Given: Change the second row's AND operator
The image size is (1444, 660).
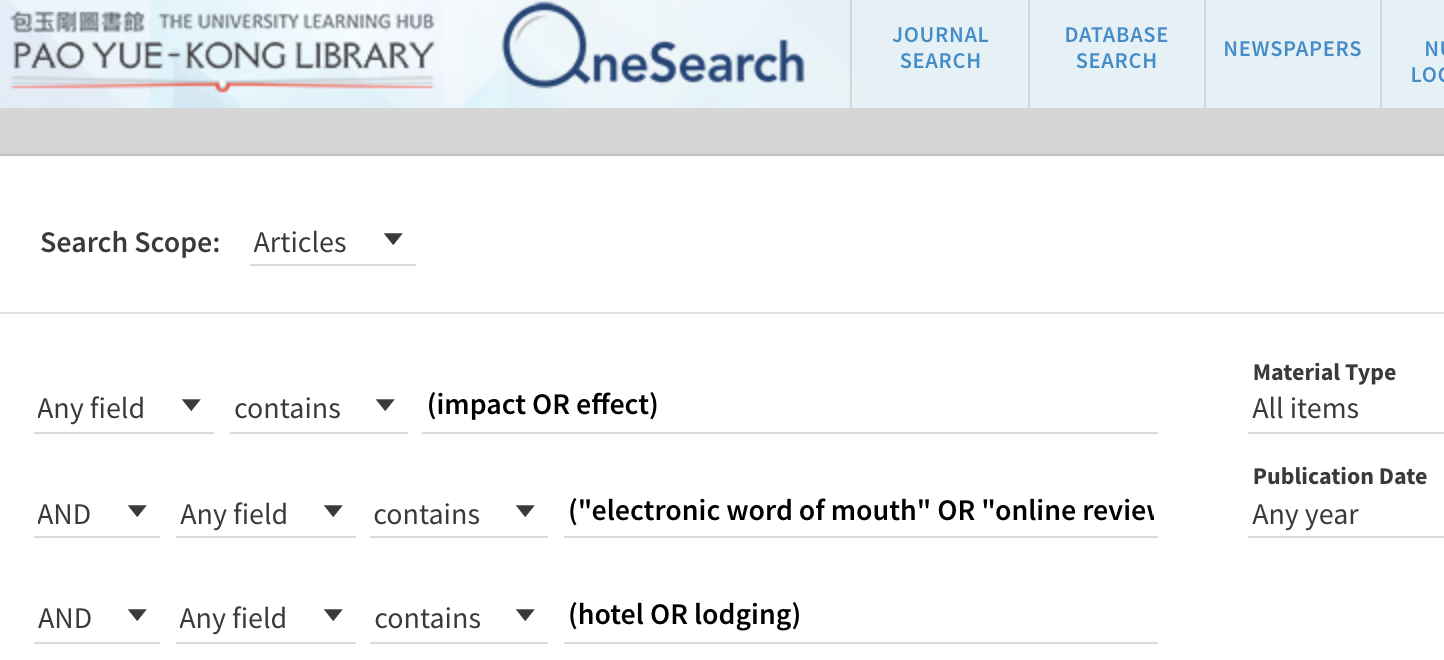Looking at the screenshot, I should (x=96, y=514).
